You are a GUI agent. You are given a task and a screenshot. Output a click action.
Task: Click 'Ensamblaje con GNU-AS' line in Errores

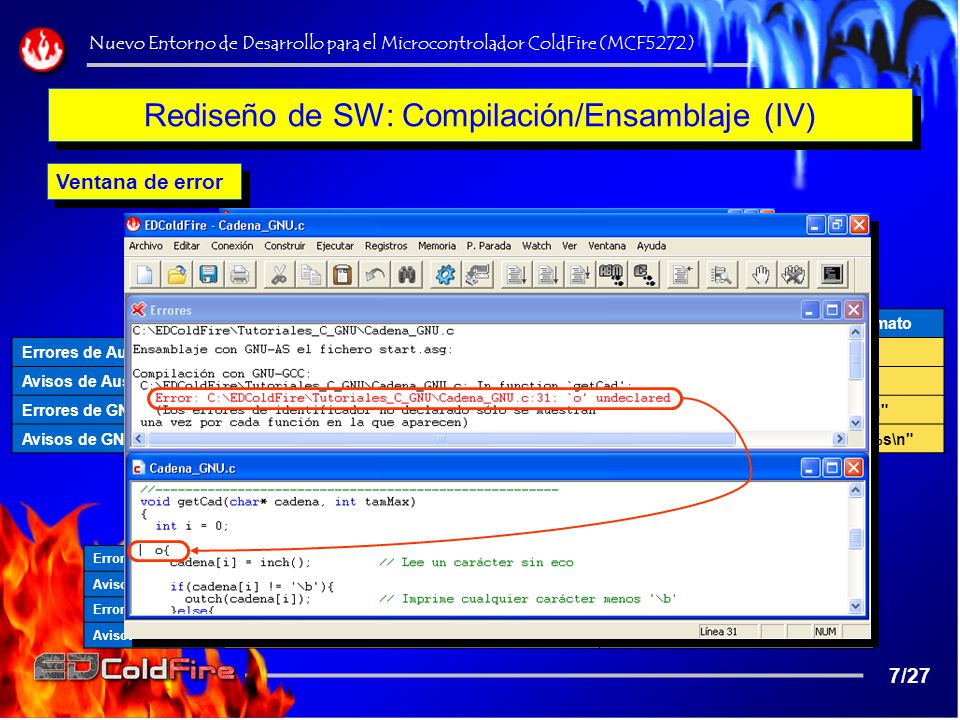[x=293, y=350]
